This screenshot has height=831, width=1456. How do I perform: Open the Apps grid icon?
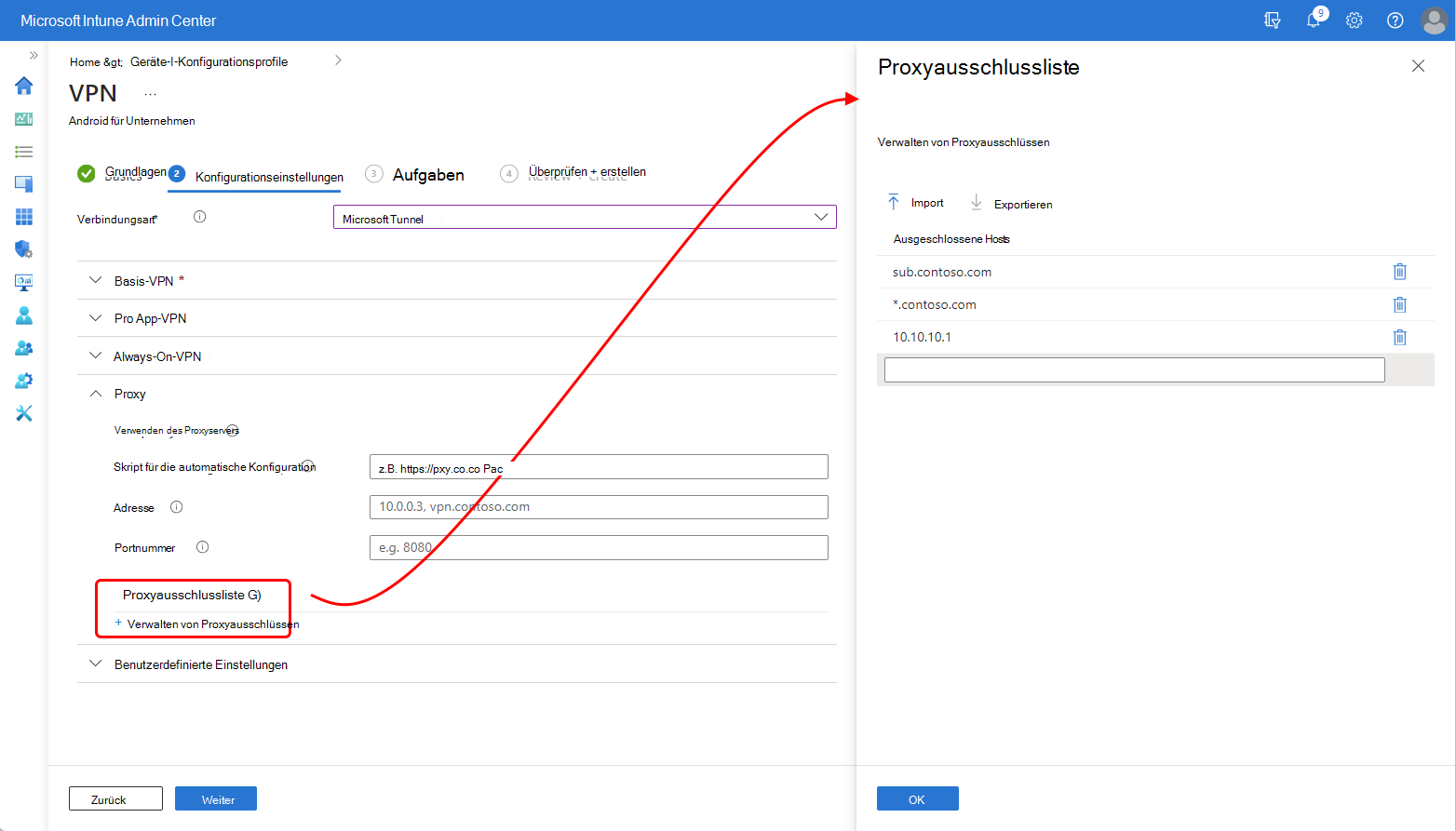pos(23,216)
